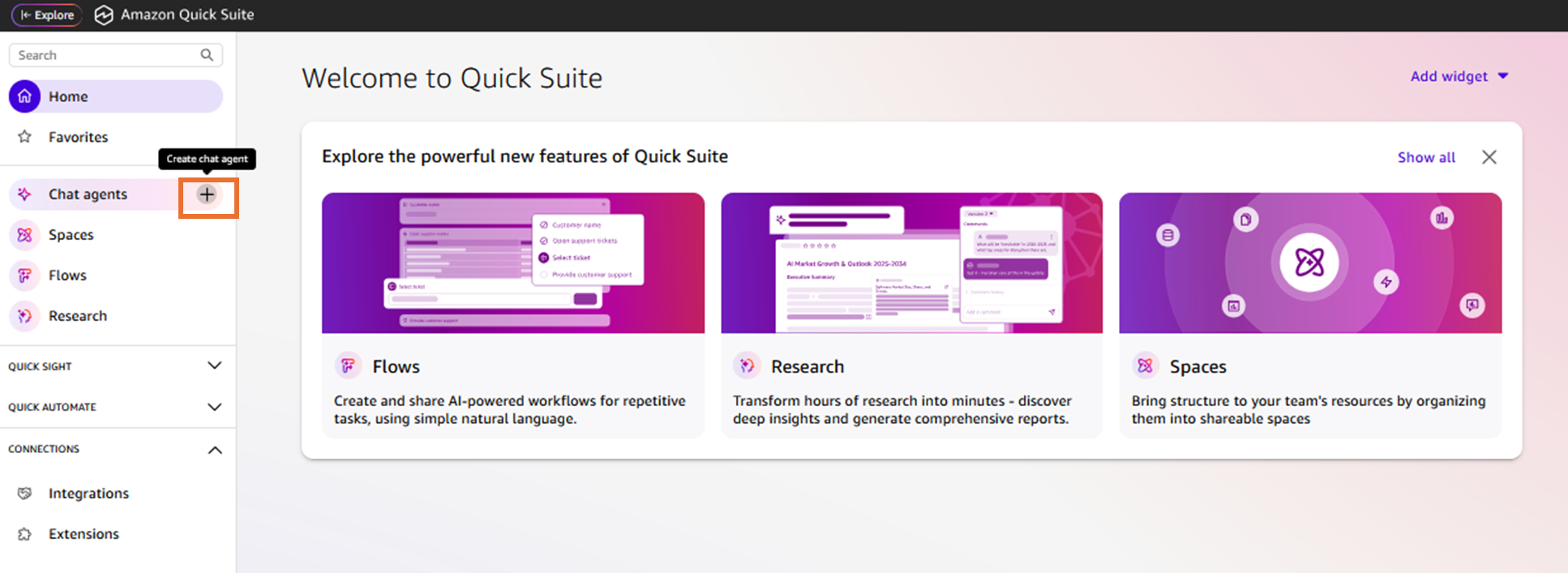Click the Research card thumbnail image

[912, 263]
